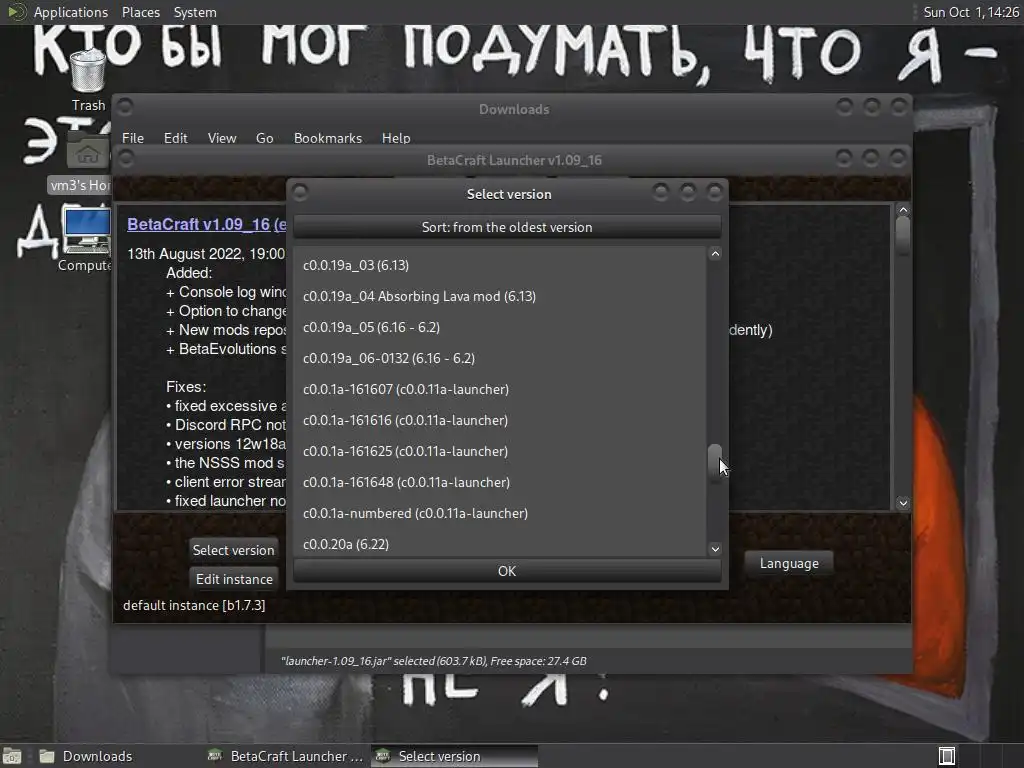This screenshot has width=1024, height=768.
Task: Click the MATE logo icon beside Applications
Action: (16, 12)
